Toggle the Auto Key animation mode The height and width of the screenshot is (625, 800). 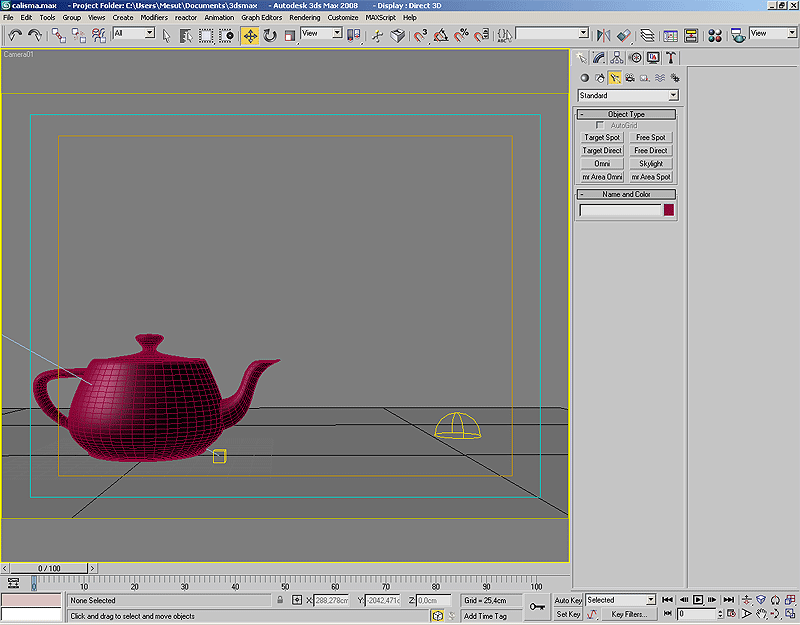(x=568, y=600)
